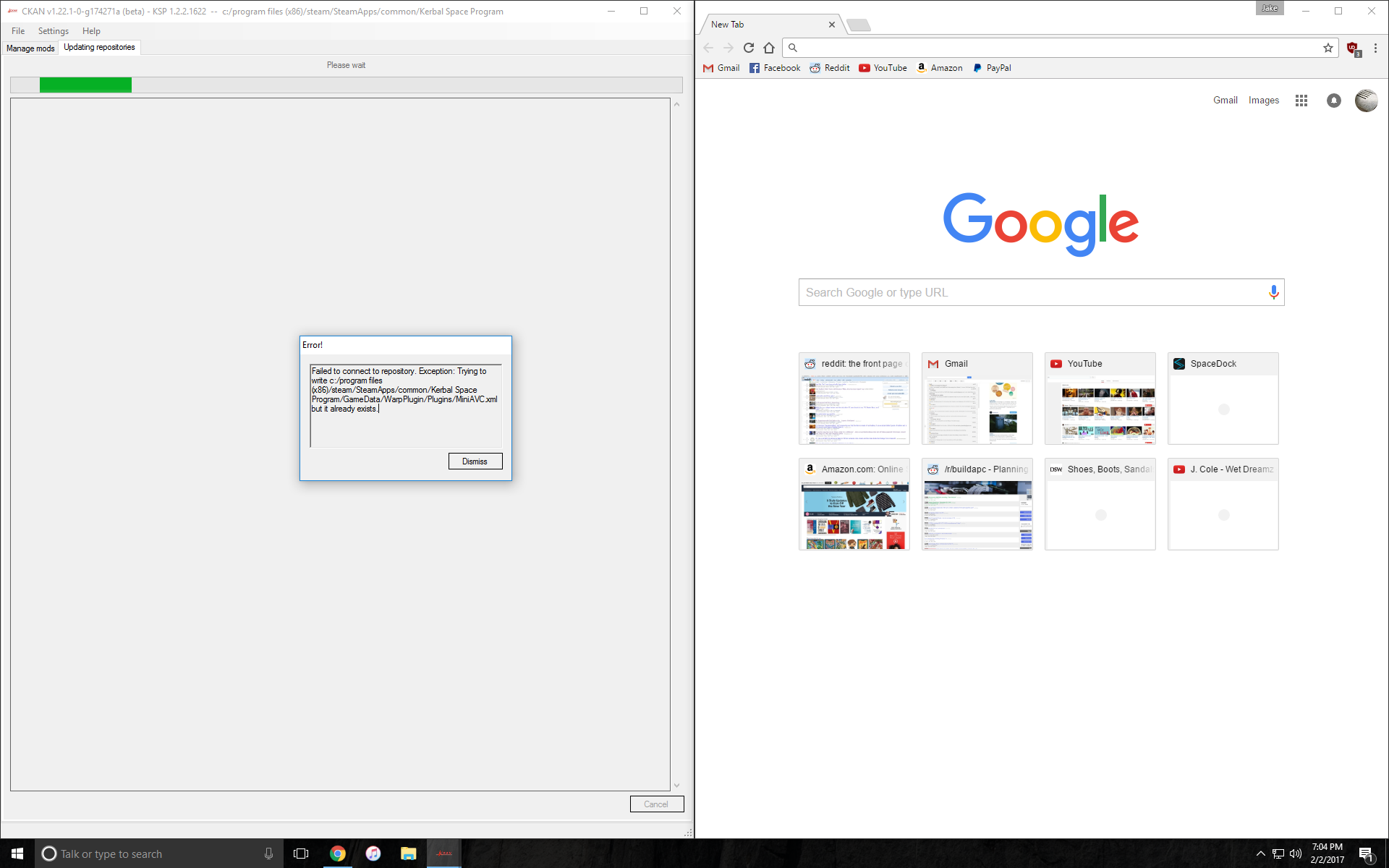Open the Settings menu in CKAN
This screenshot has width=1389, height=868.
(x=54, y=31)
